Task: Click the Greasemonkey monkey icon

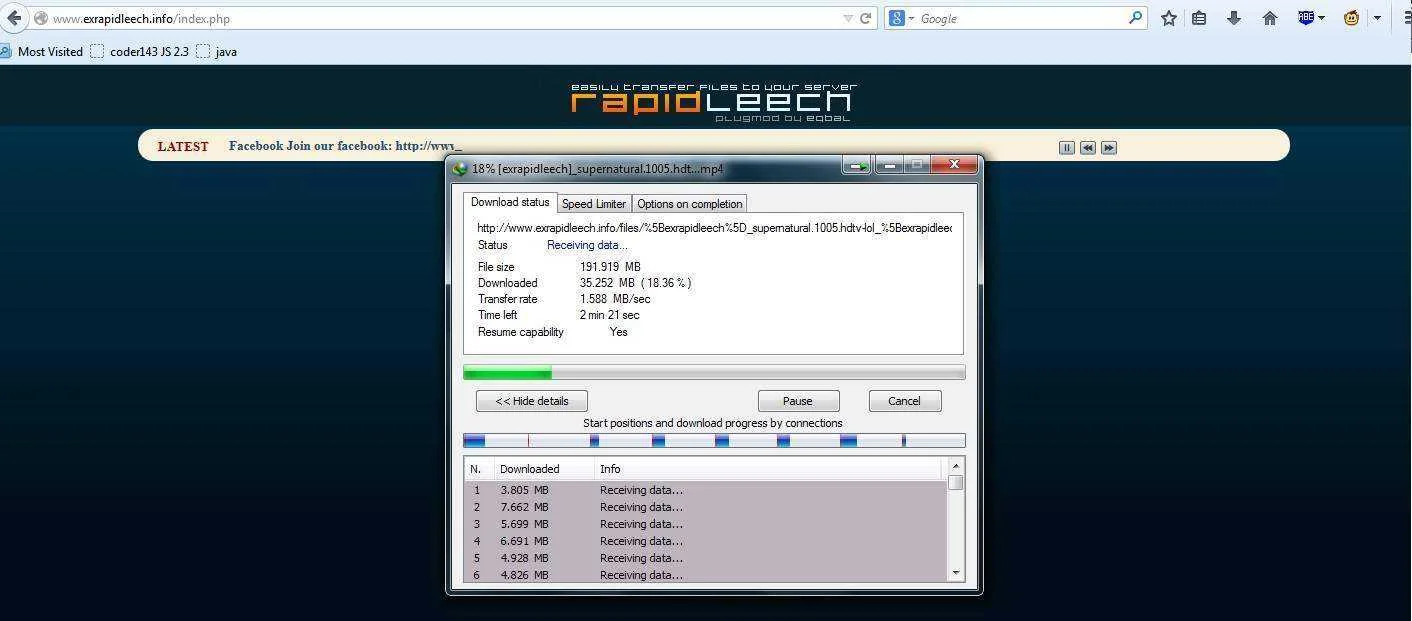Action: pyautogui.click(x=1352, y=18)
